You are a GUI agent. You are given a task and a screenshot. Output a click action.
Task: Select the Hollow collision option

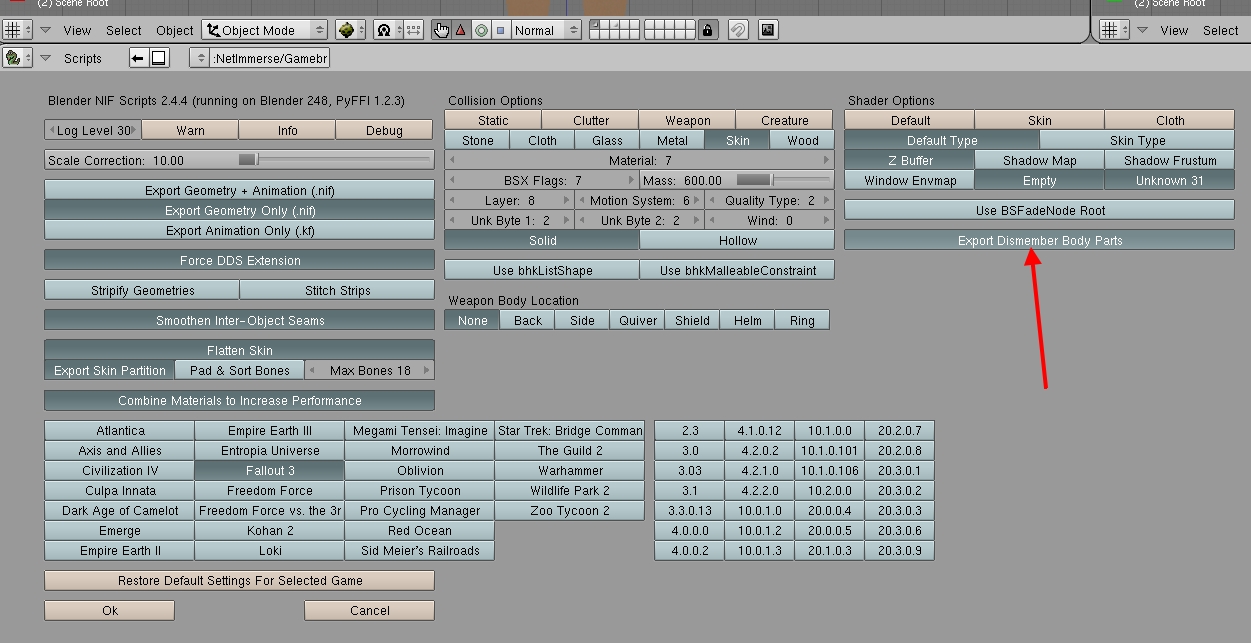737,240
